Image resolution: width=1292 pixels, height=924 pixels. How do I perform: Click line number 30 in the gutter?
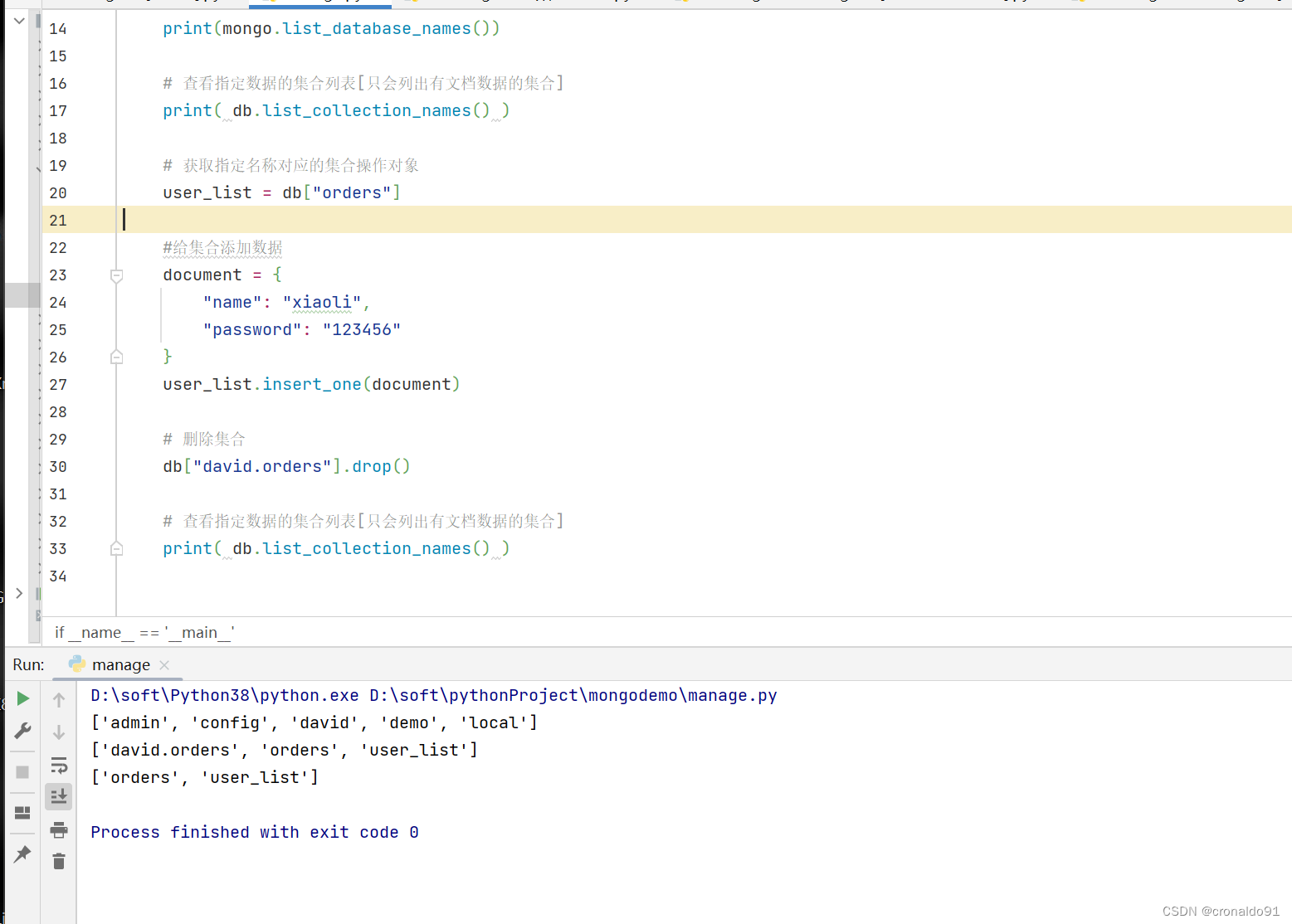[x=57, y=466]
